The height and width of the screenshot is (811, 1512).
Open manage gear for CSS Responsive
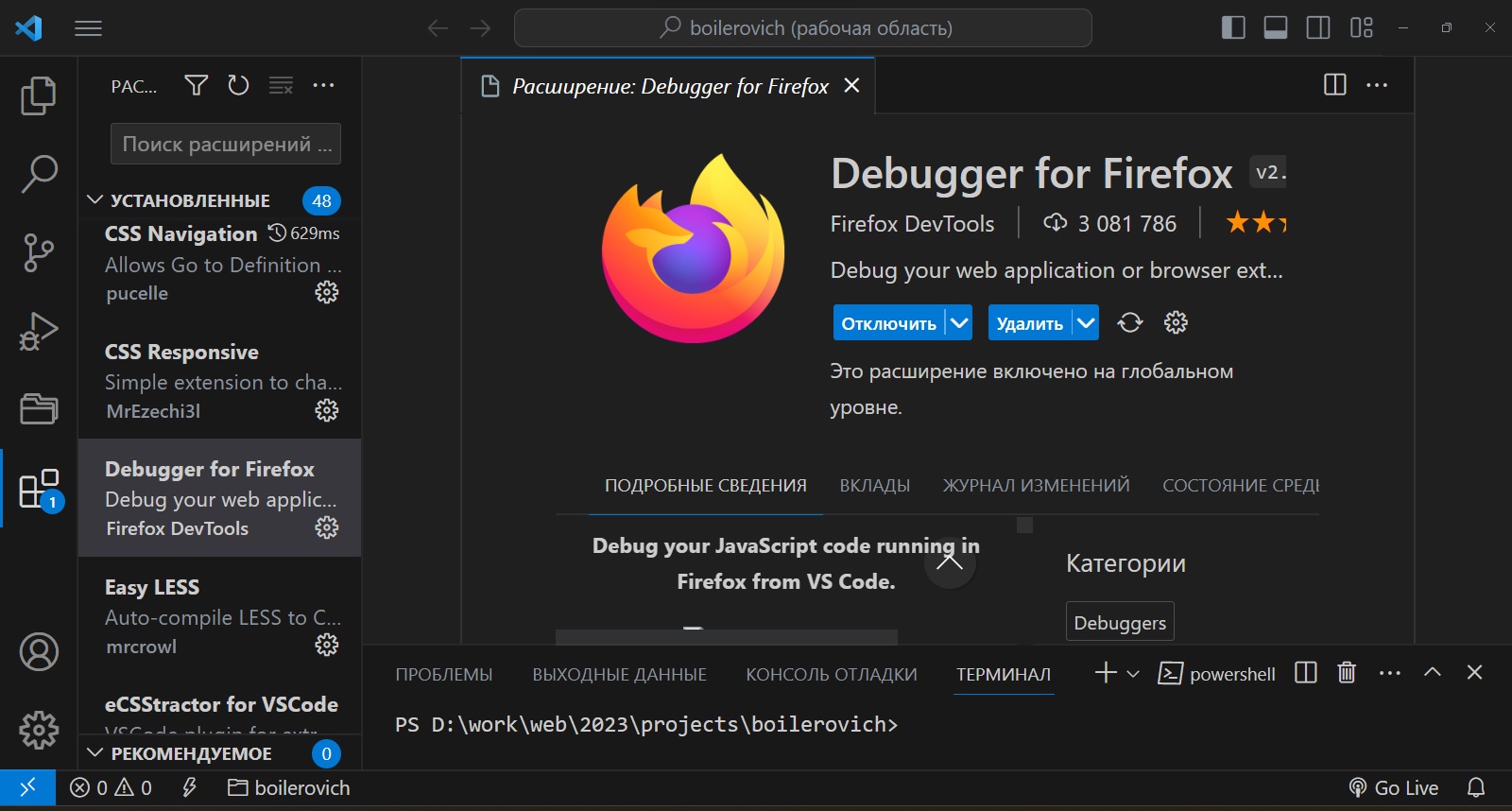click(x=327, y=410)
